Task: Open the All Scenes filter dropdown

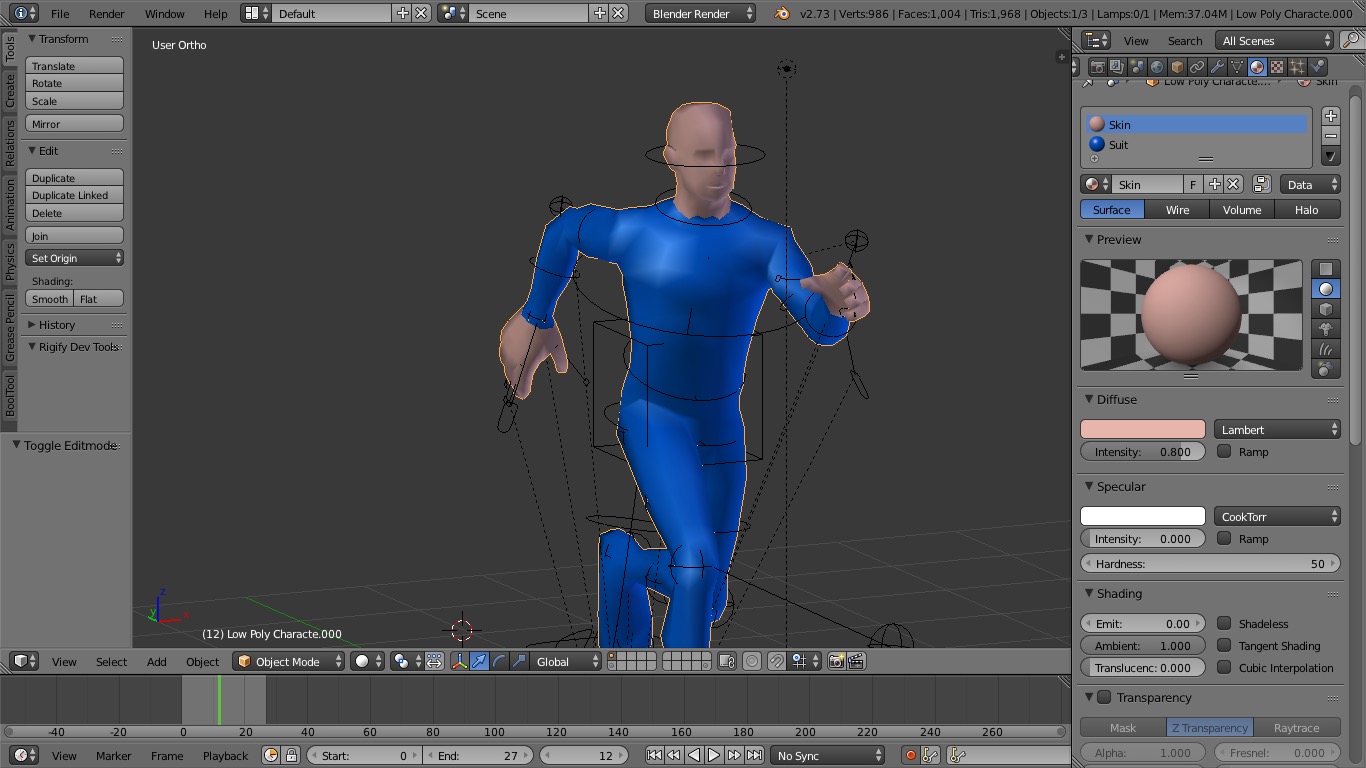Action: point(1275,40)
